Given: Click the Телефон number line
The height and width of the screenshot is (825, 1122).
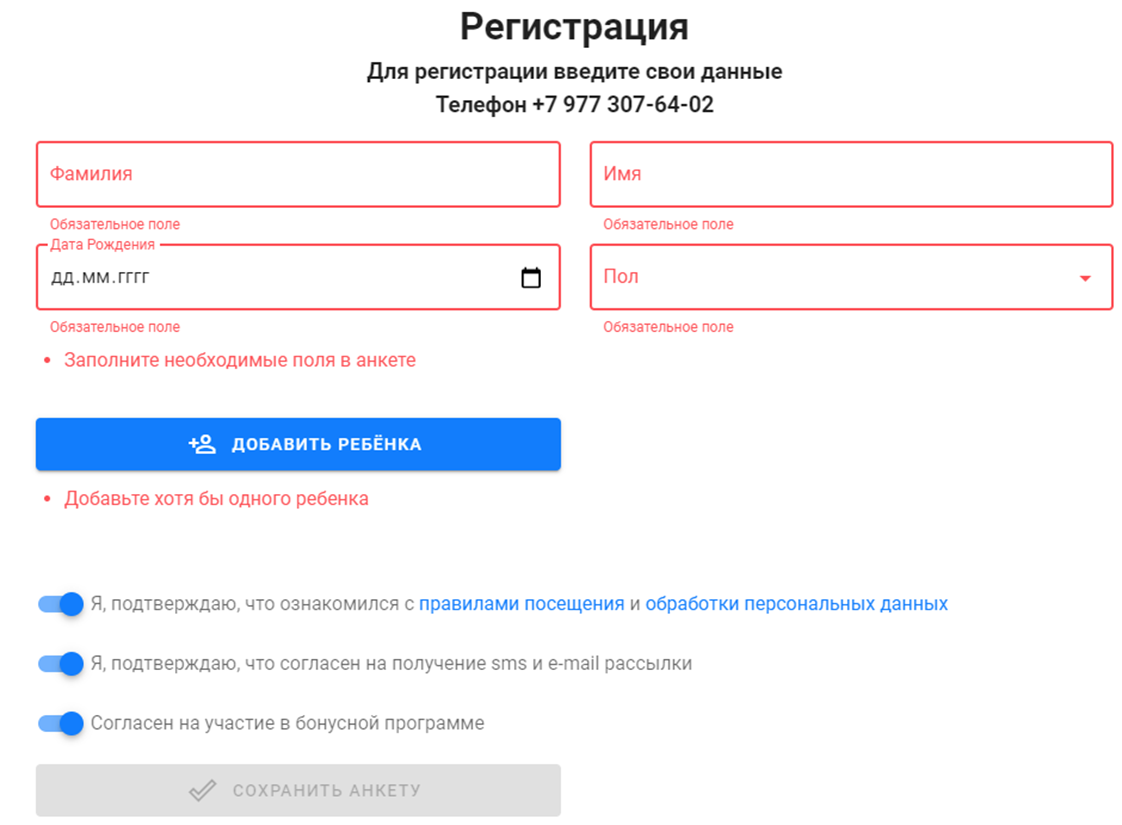Looking at the screenshot, I should pos(575,104).
